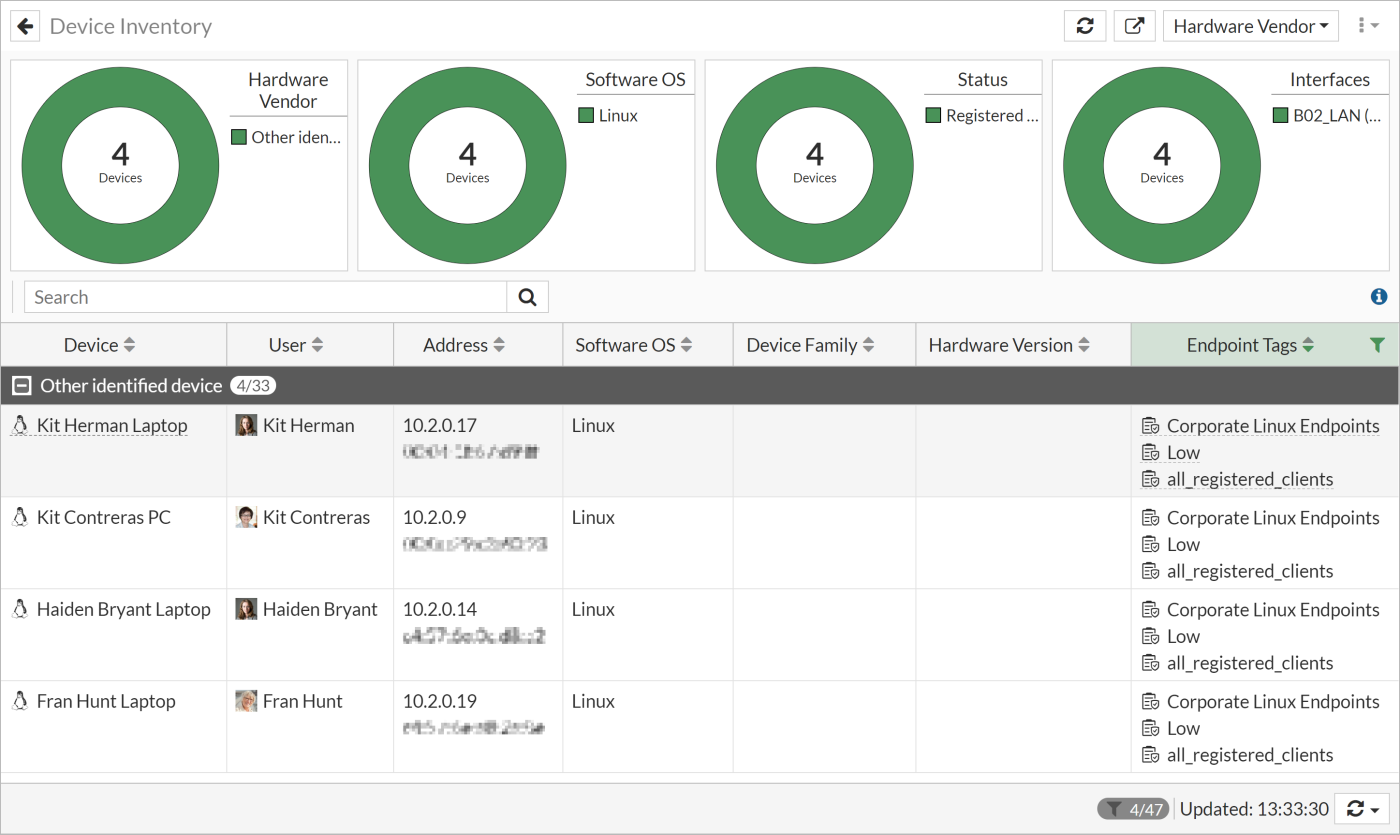Click Kit Contreras PC's Linux penguin icon
Viewport: 1400px width, 835px height.
(x=19, y=517)
